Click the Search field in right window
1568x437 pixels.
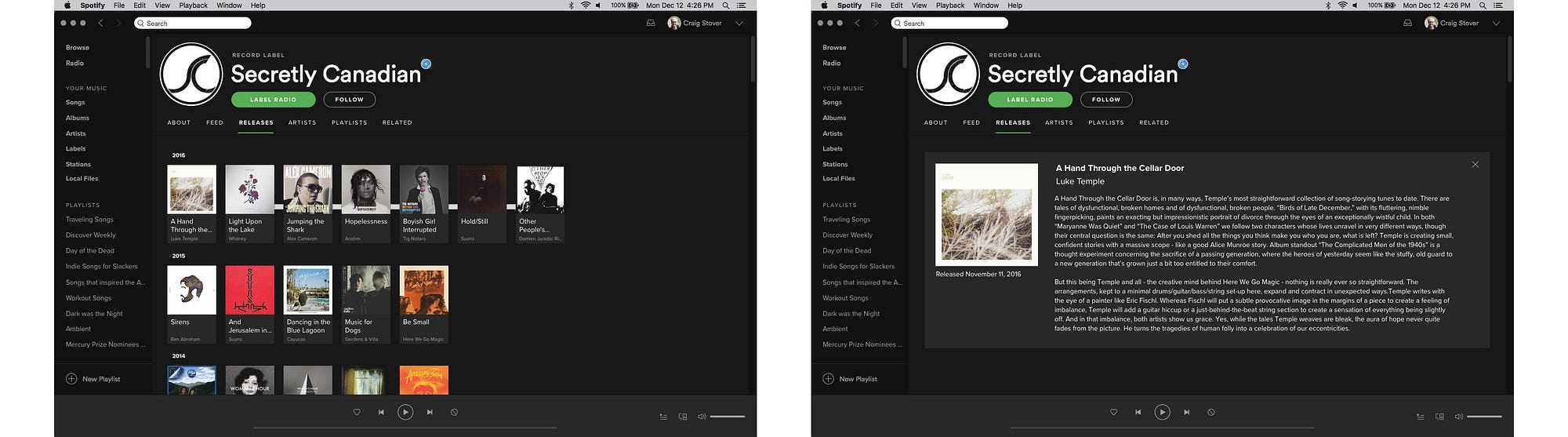[x=949, y=23]
